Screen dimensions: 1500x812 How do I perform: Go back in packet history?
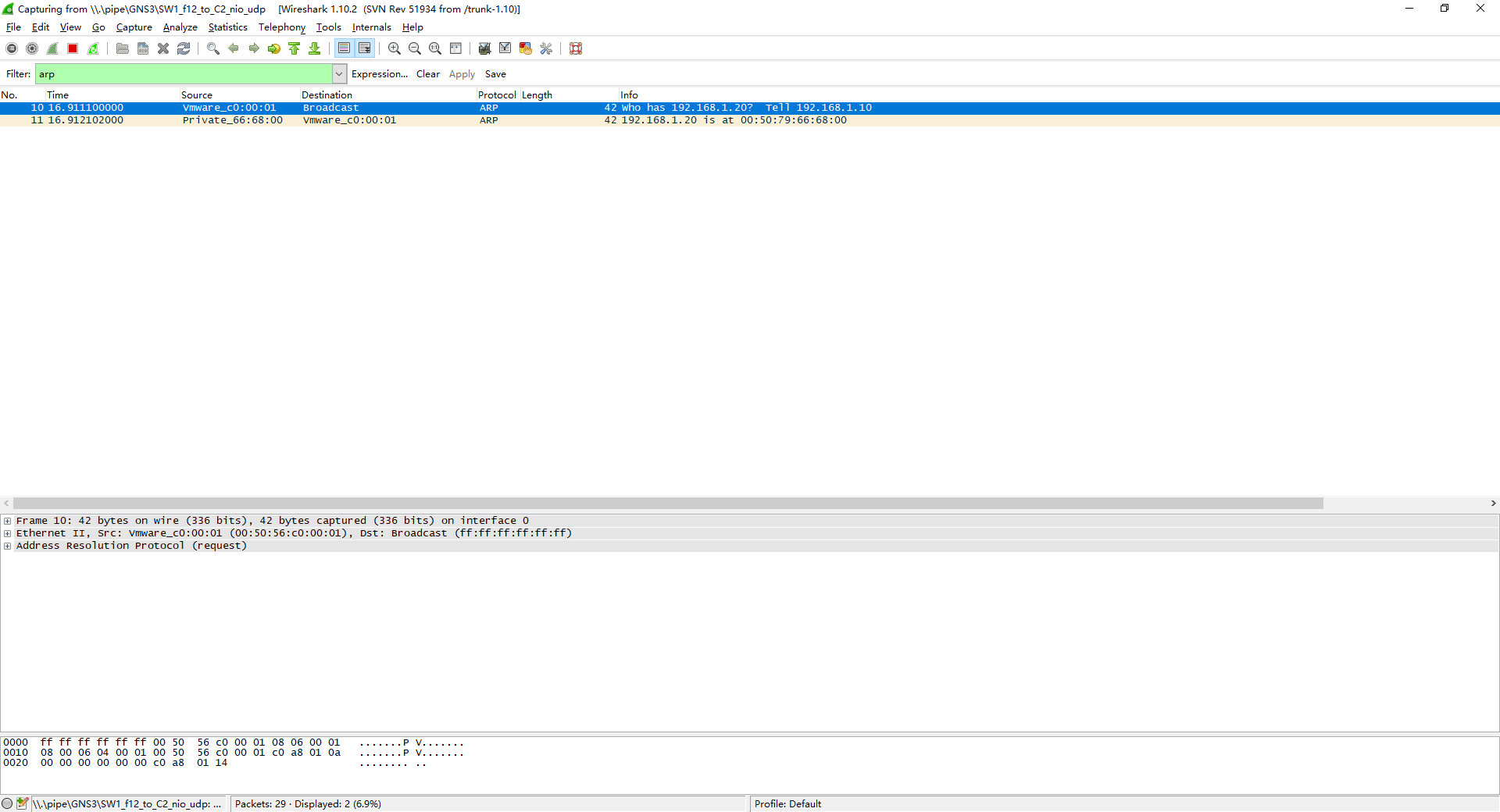pos(234,48)
